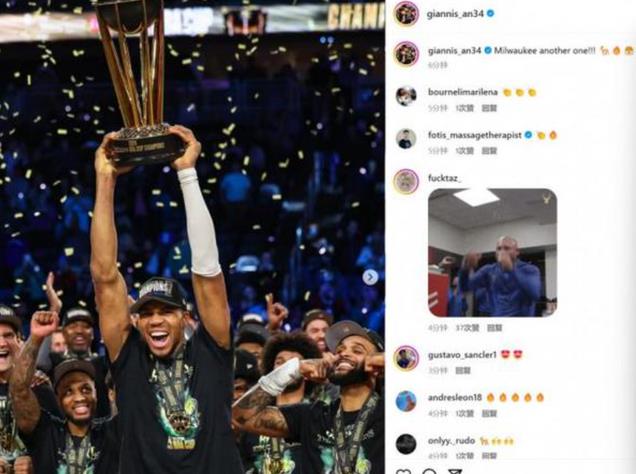Open andresleon18's profile avatar

[x=406, y=401]
